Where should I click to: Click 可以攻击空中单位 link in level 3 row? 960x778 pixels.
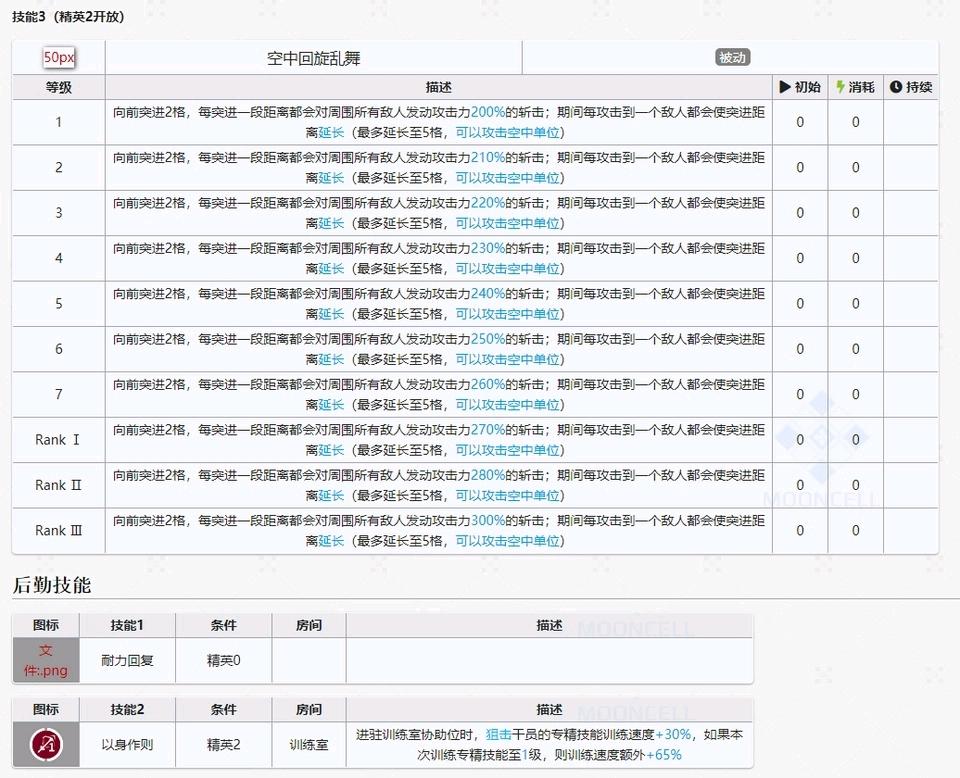click(x=508, y=223)
